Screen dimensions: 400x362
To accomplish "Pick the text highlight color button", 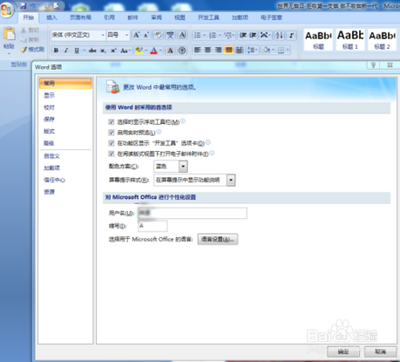I will (139, 51).
